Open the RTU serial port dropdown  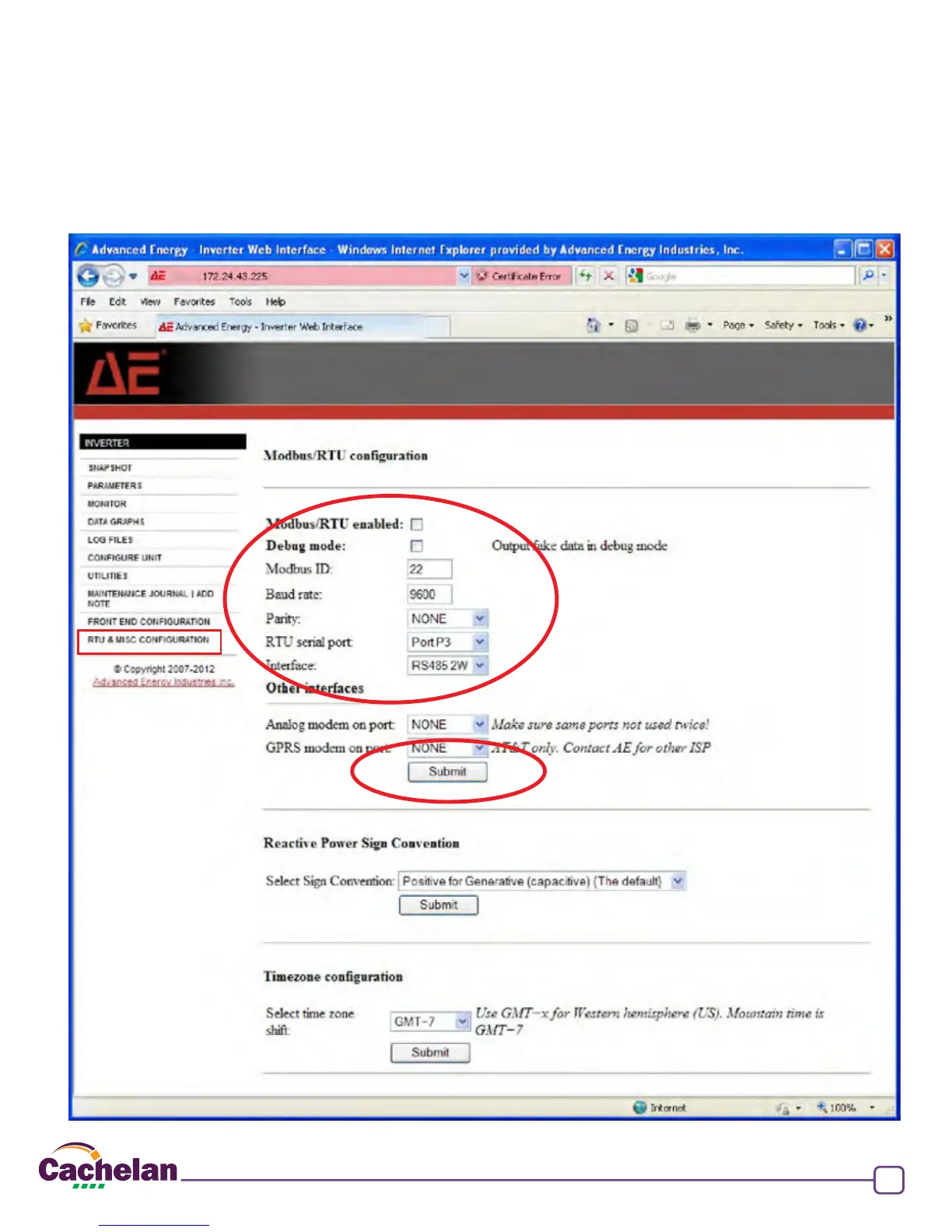click(447, 642)
